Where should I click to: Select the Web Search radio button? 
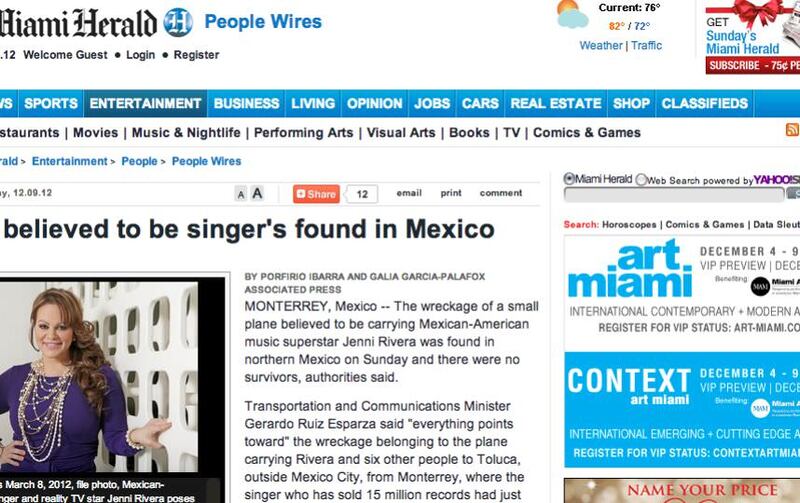coord(641,180)
